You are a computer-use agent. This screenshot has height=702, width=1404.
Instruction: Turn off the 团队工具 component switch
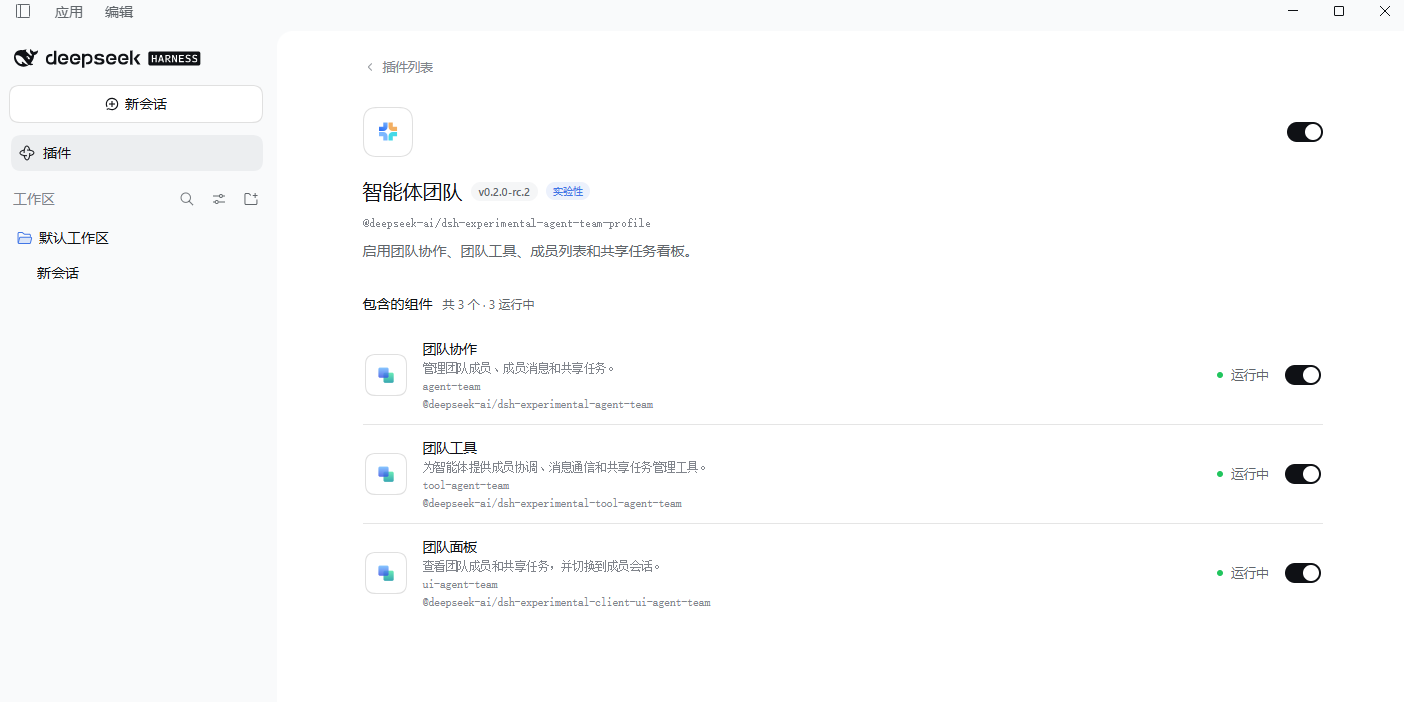click(x=1303, y=474)
